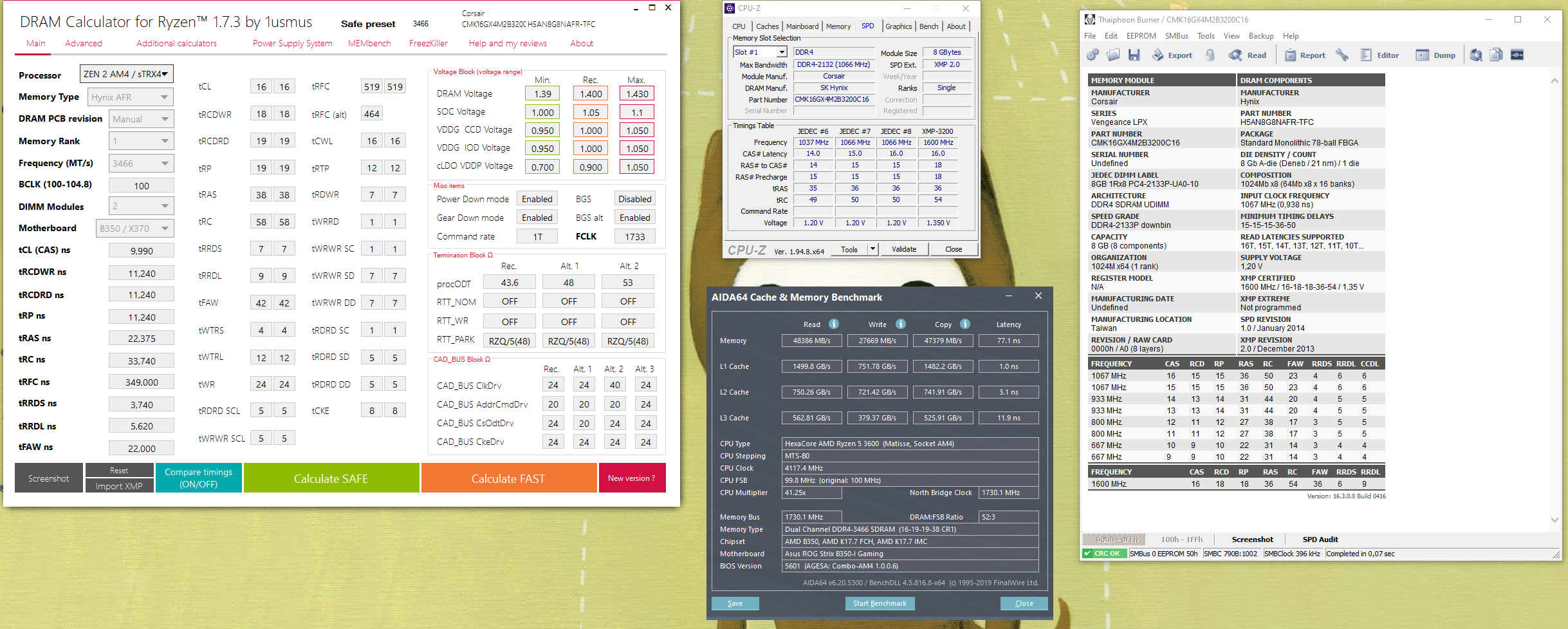1568x629 pixels.
Task: Click Read in Thaiphoon Burner toolbar
Action: (1247, 55)
